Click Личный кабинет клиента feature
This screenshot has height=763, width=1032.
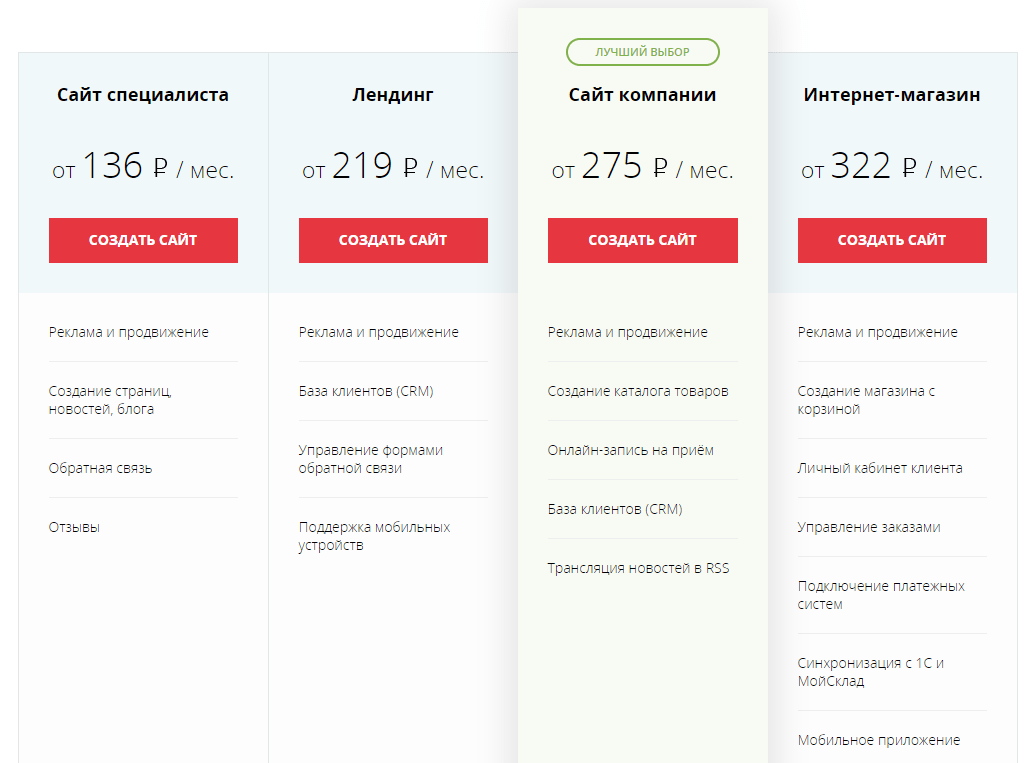[880, 468]
